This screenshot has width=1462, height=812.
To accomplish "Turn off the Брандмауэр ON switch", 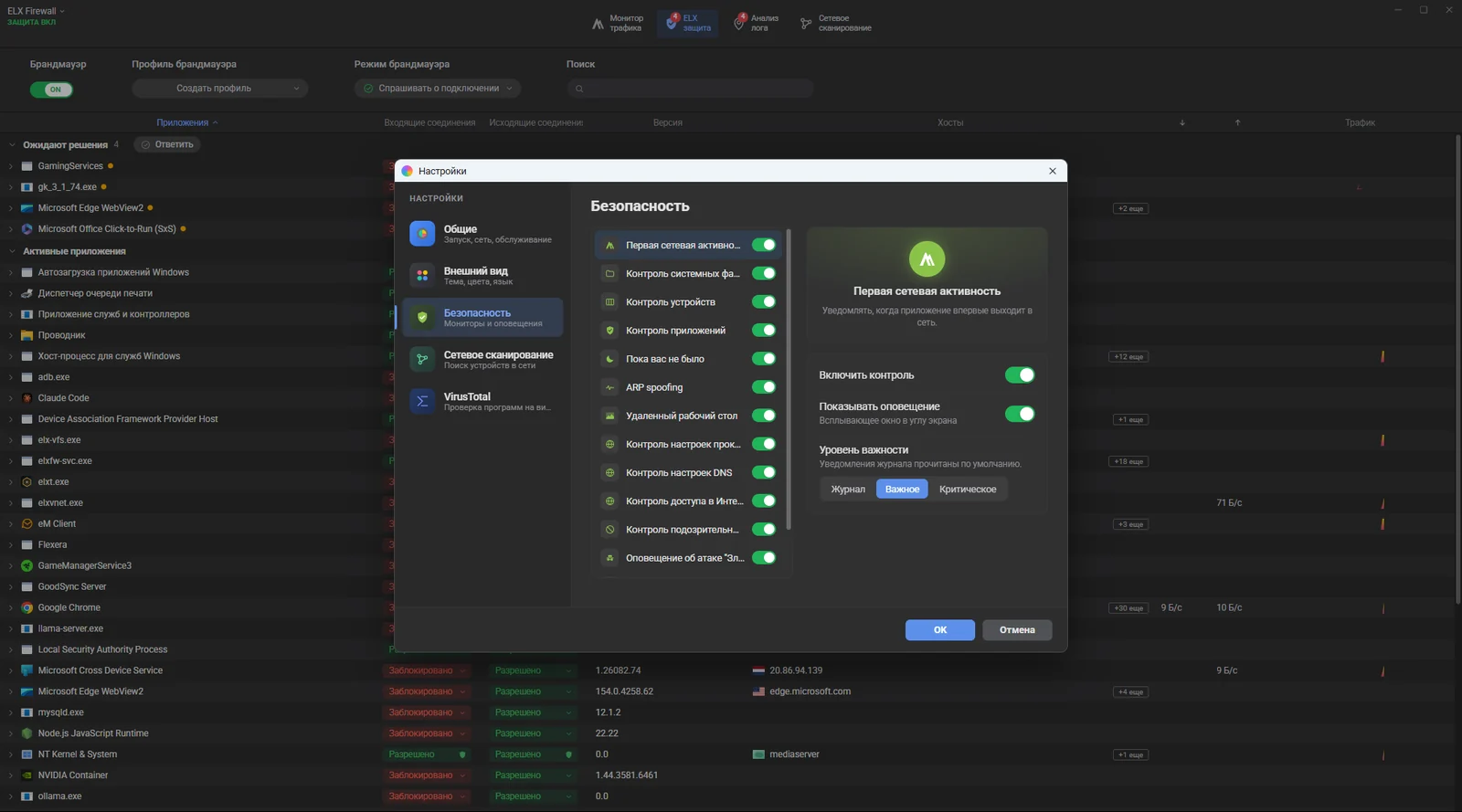I will (x=51, y=90).
